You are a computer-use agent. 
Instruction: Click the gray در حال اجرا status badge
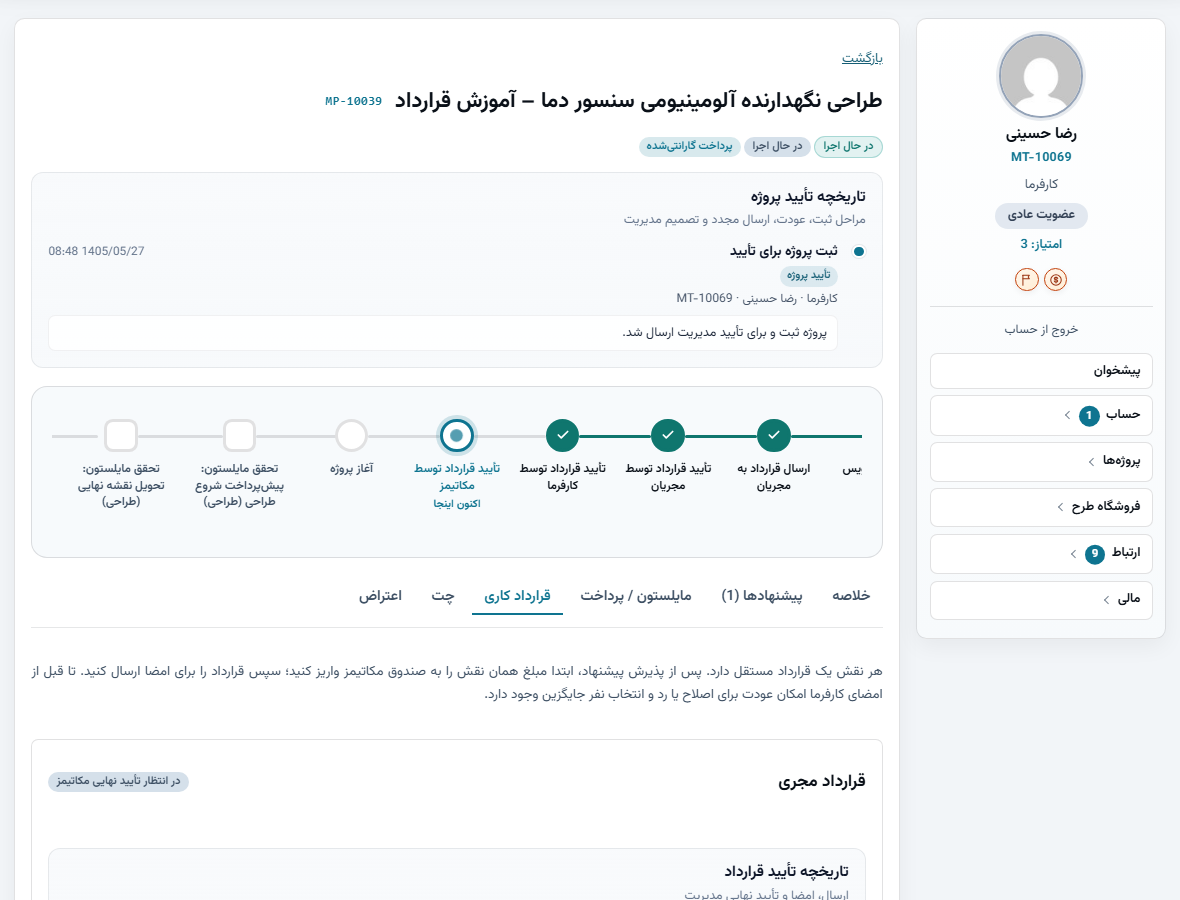click(x=777, y=146)
